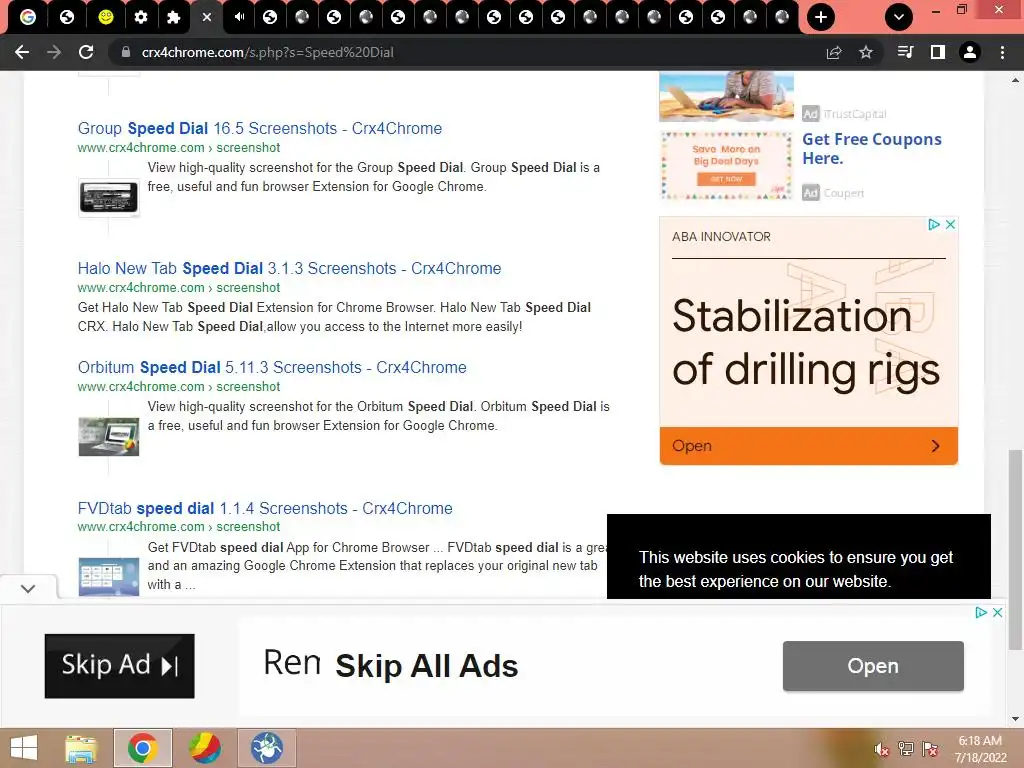This screenshot has width=1024, height=768.
Task: Close the bottom banner ad
Action: coord(997,613)
